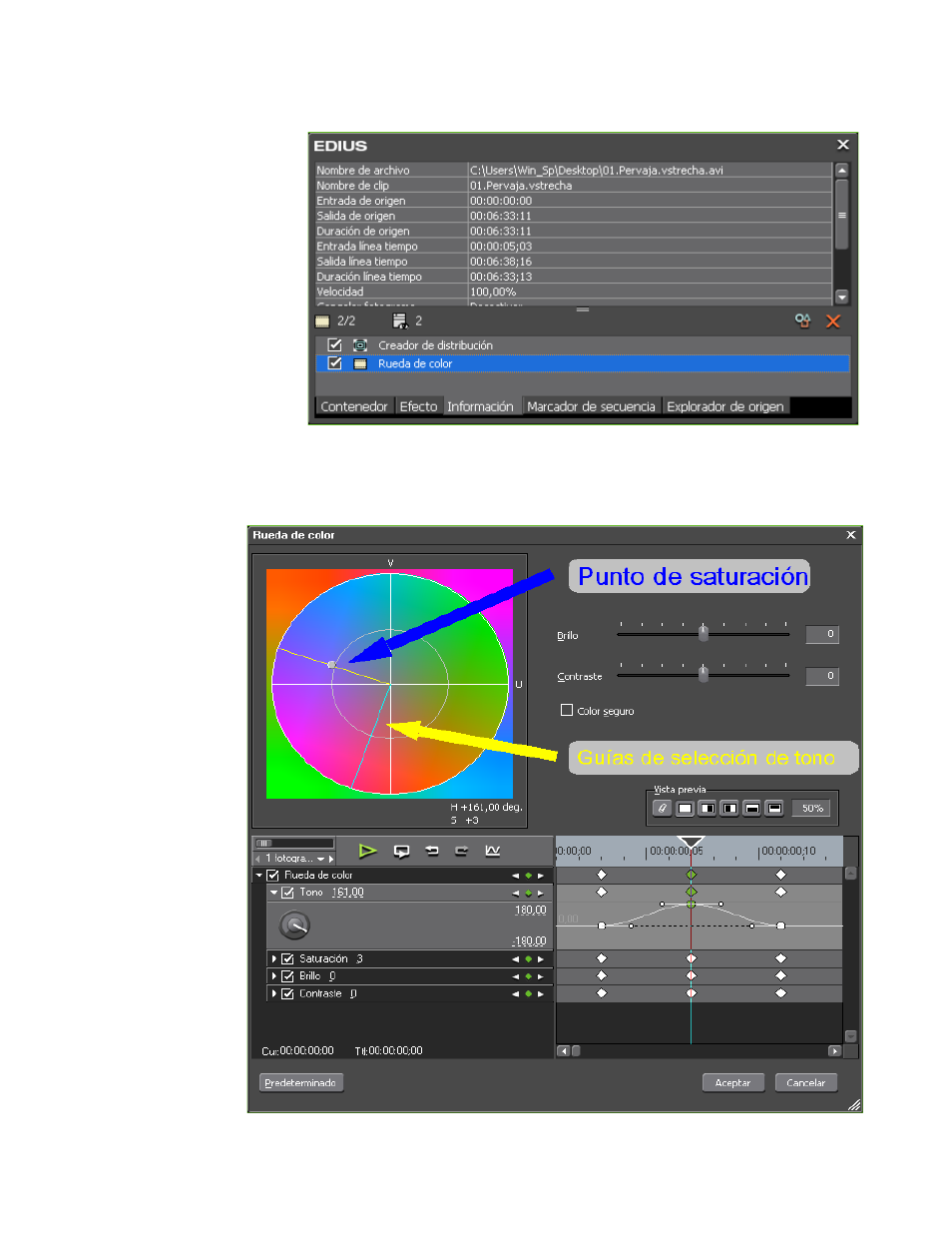Click the Rueda de color filter icon
Screen dimensions: 952x1233
pyautogui.click(x=360, y=363)
